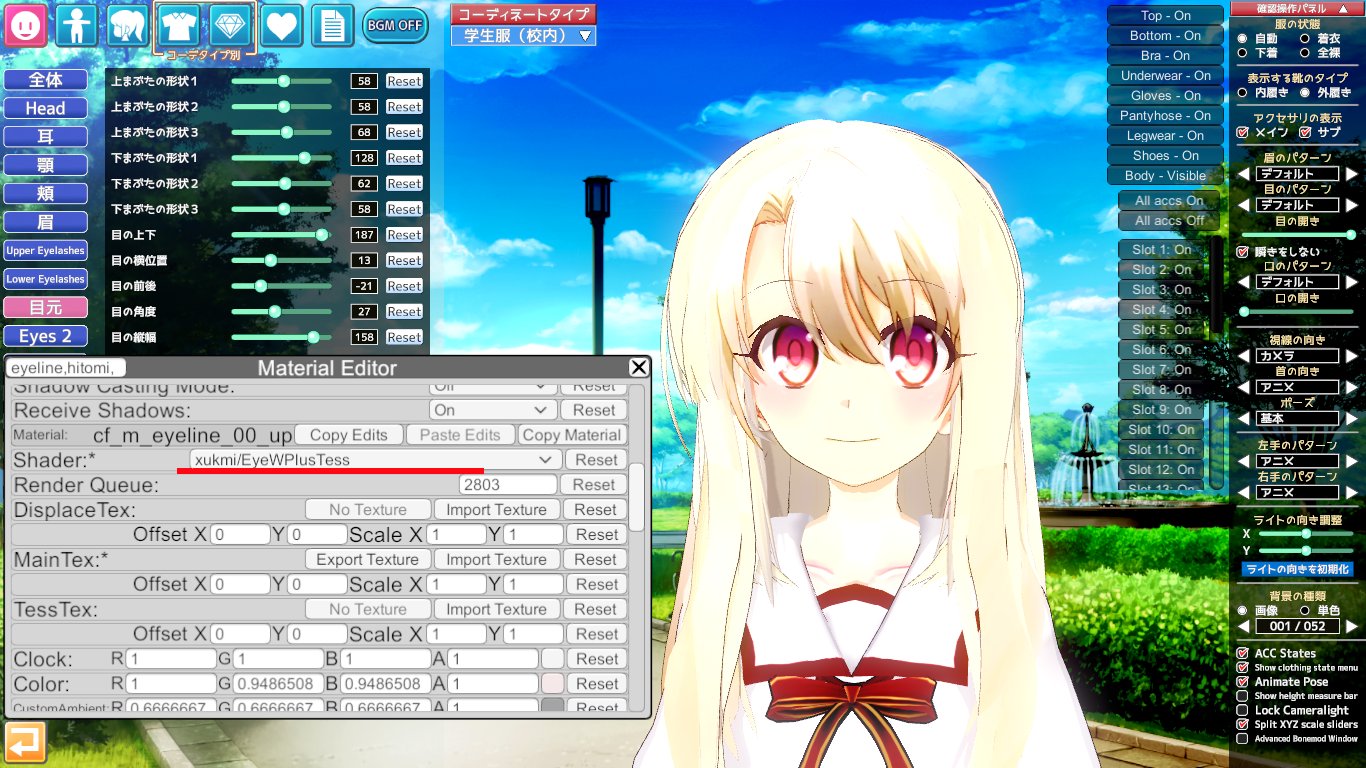Open the clothing shirt category icon

[x=179, y=24]
